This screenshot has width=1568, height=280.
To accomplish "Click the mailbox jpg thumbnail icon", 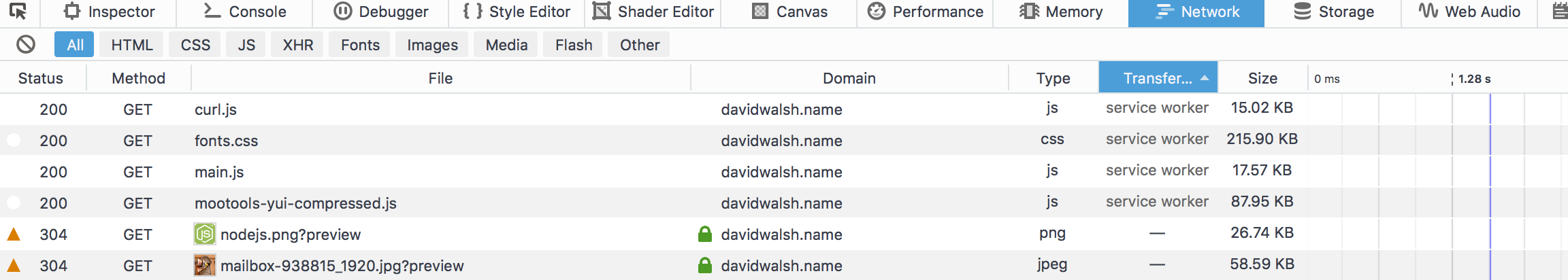I will (205, 266).
